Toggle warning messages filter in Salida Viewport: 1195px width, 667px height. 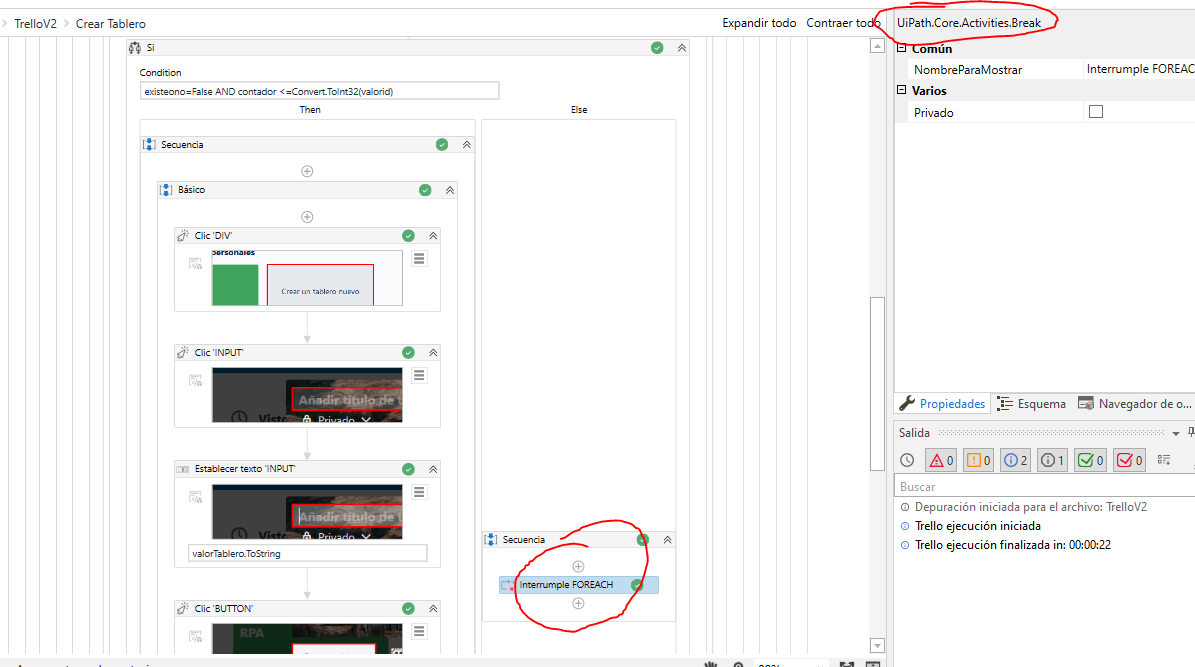979,460
